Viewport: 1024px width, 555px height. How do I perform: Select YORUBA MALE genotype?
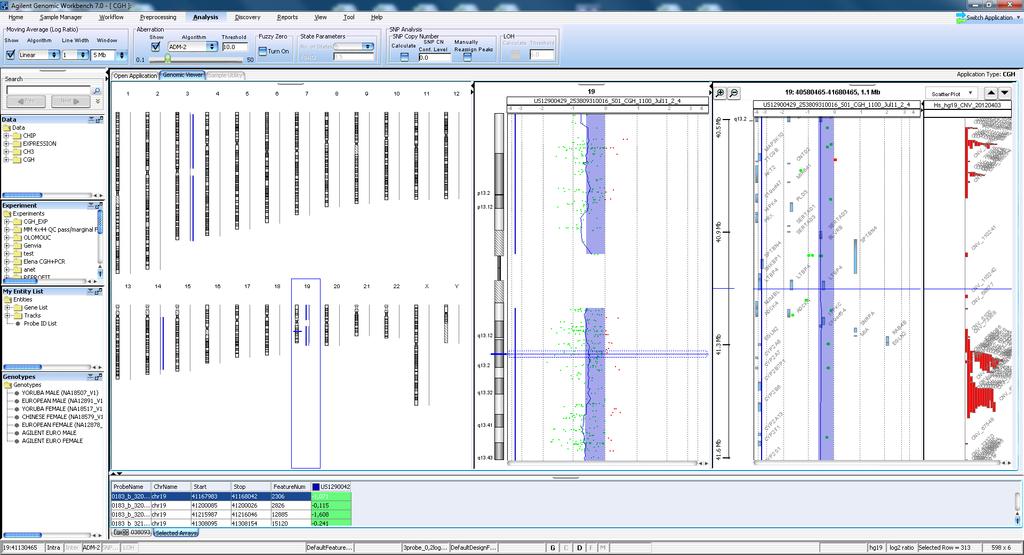59,393
